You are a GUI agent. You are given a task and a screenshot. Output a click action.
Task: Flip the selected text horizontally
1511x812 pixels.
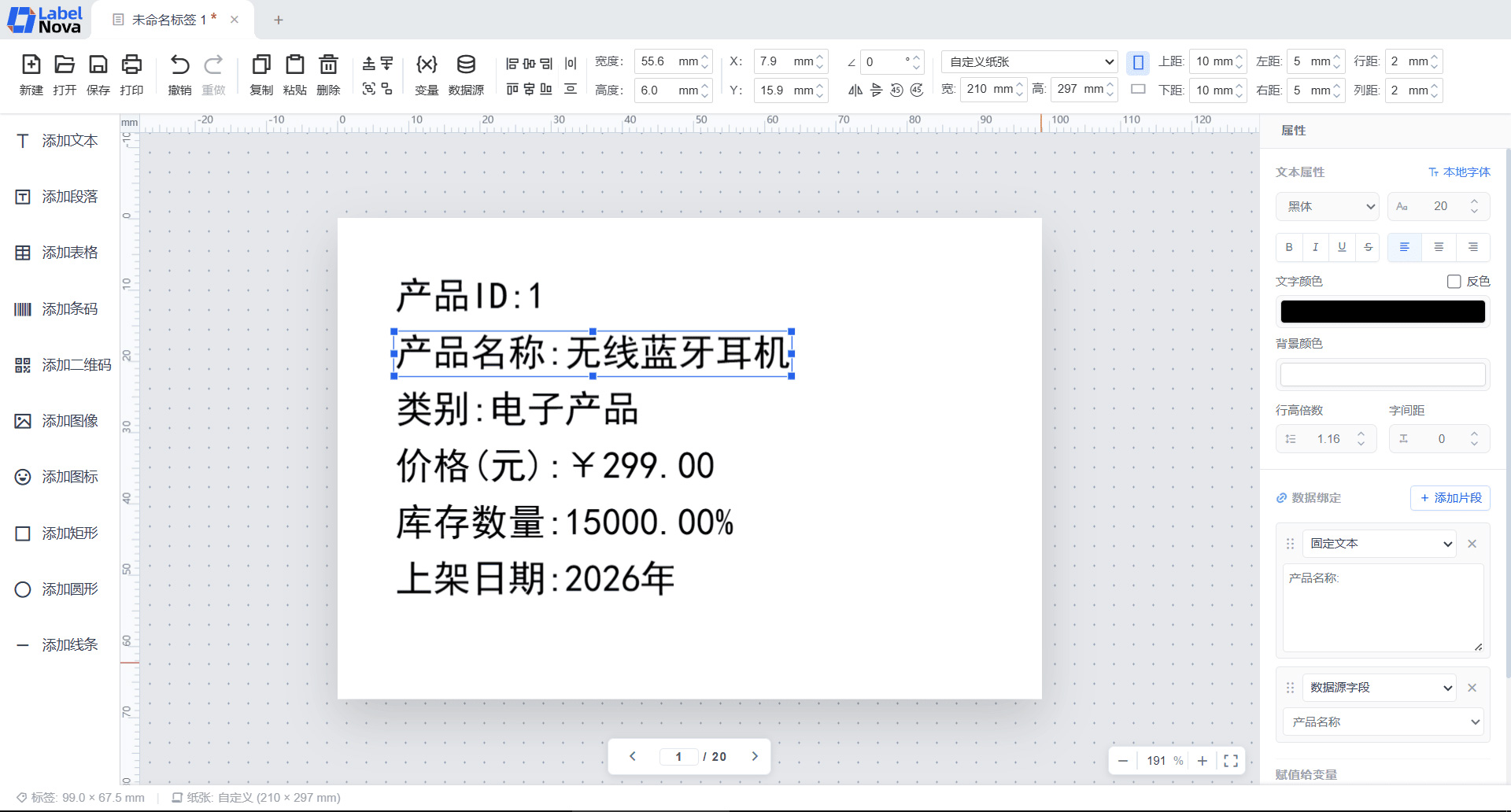[855, 90]
